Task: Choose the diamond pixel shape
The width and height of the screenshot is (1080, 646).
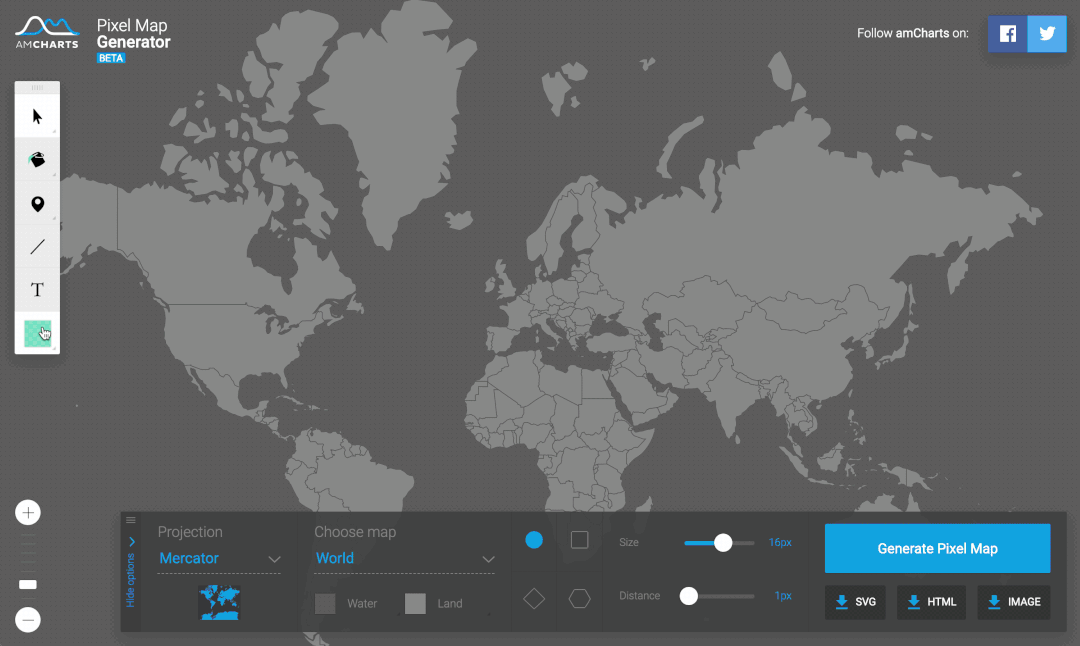Action: (x=534, y=598)
